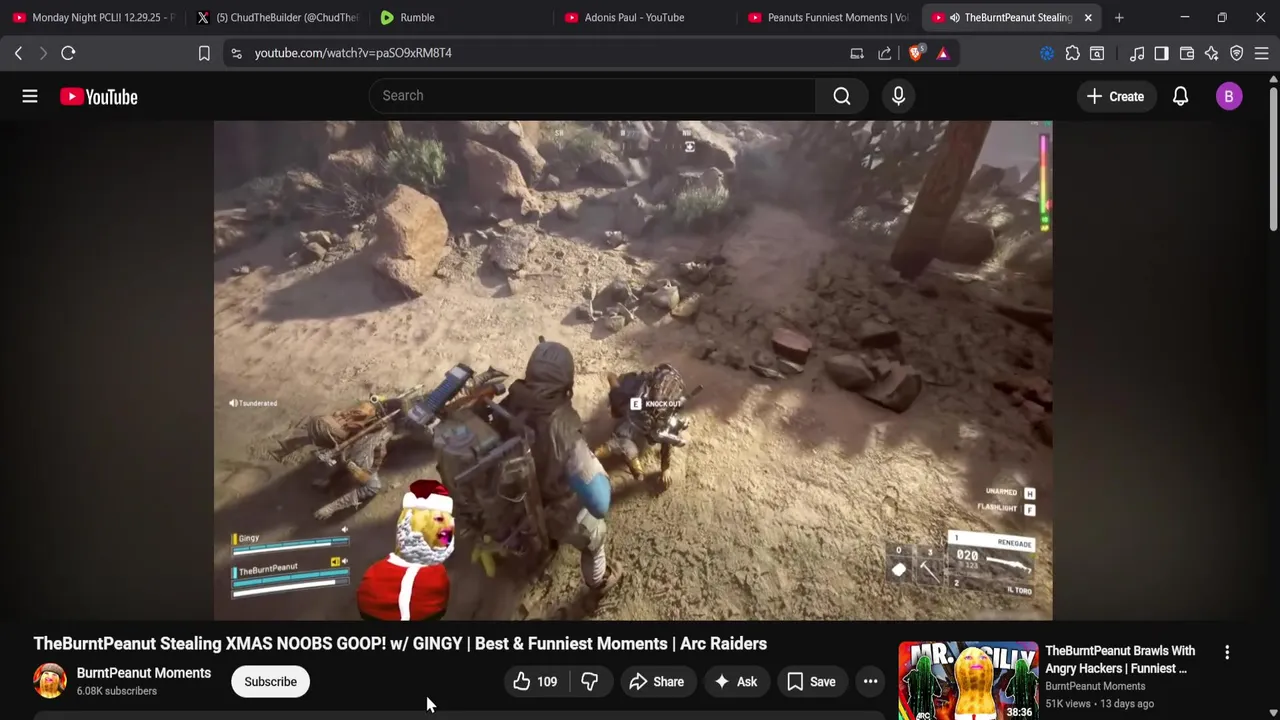The image size is (1280, 720).
Task: View site information icon in address bar
Action: point(236,53)
